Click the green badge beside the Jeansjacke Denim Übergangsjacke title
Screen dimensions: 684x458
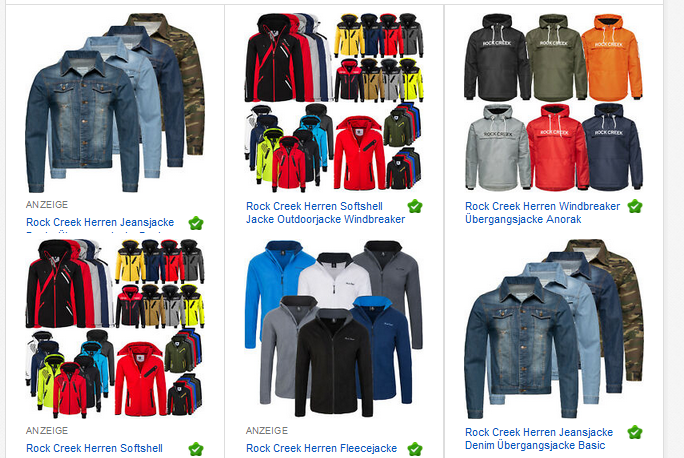(x=635, y=432)
